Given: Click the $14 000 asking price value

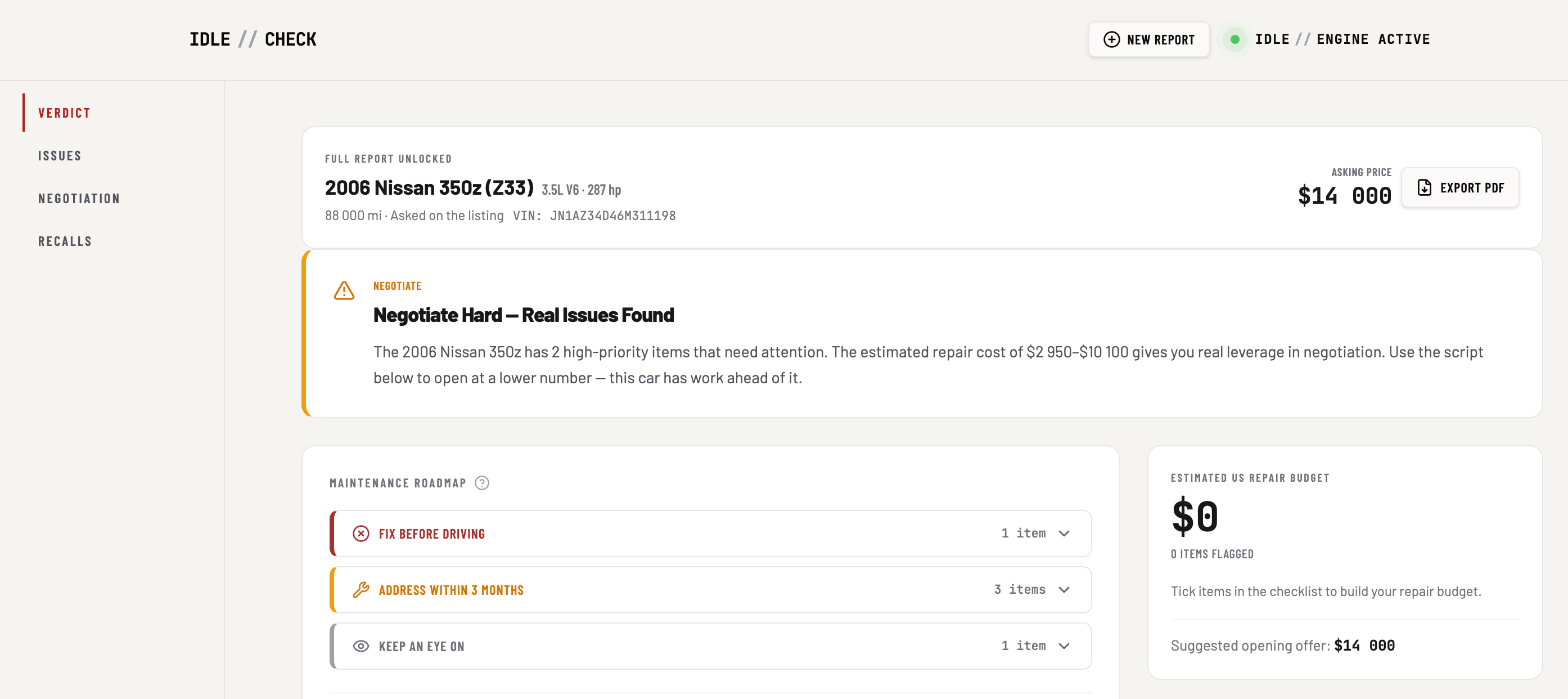Looking at the screenshot, I should (x=1345, y=195).
